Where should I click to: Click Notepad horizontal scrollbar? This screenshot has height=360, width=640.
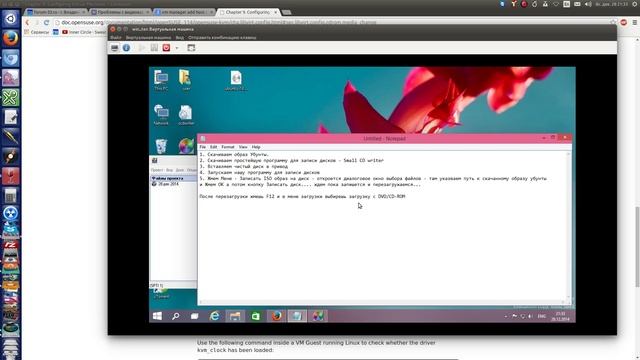(382, 302)
